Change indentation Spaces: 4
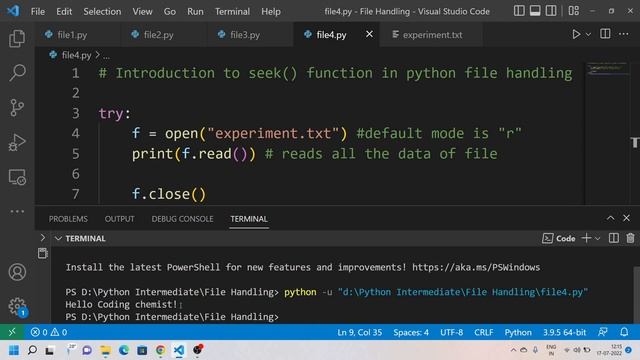The height and width of the screenshot is (360, 640). [411, 332]
